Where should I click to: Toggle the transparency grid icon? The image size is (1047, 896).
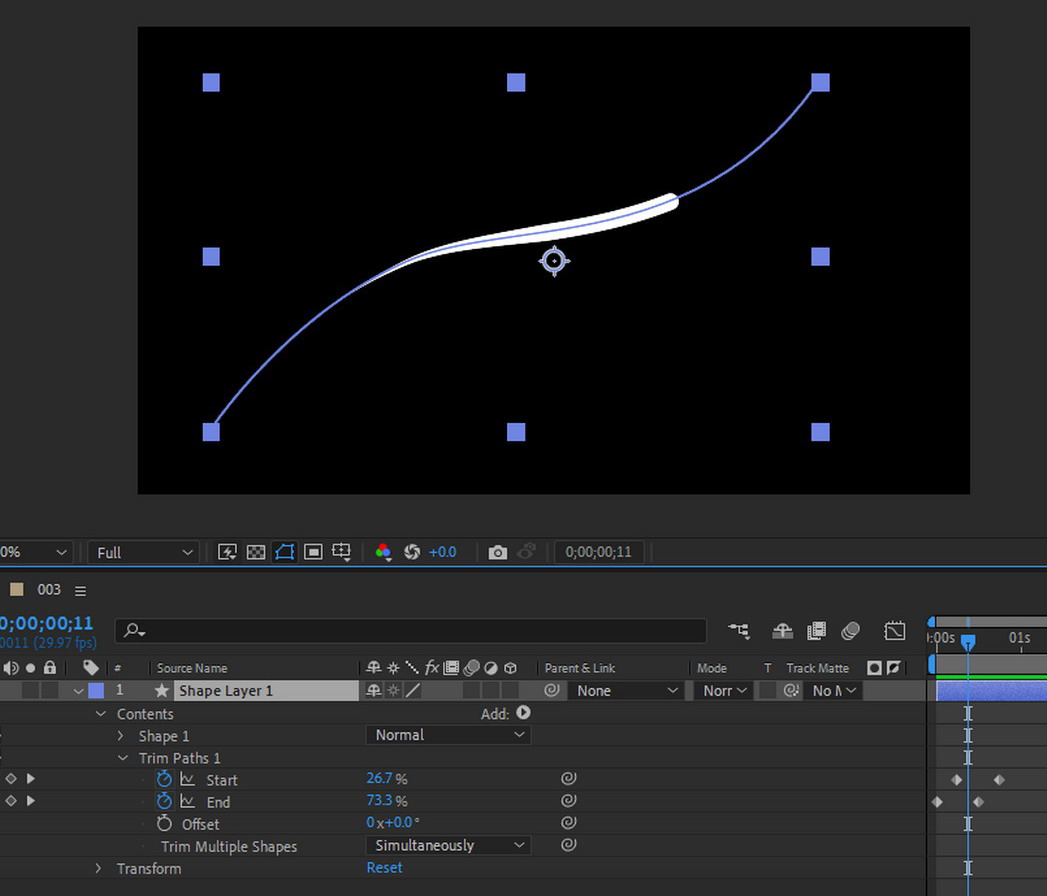point(256,552)
